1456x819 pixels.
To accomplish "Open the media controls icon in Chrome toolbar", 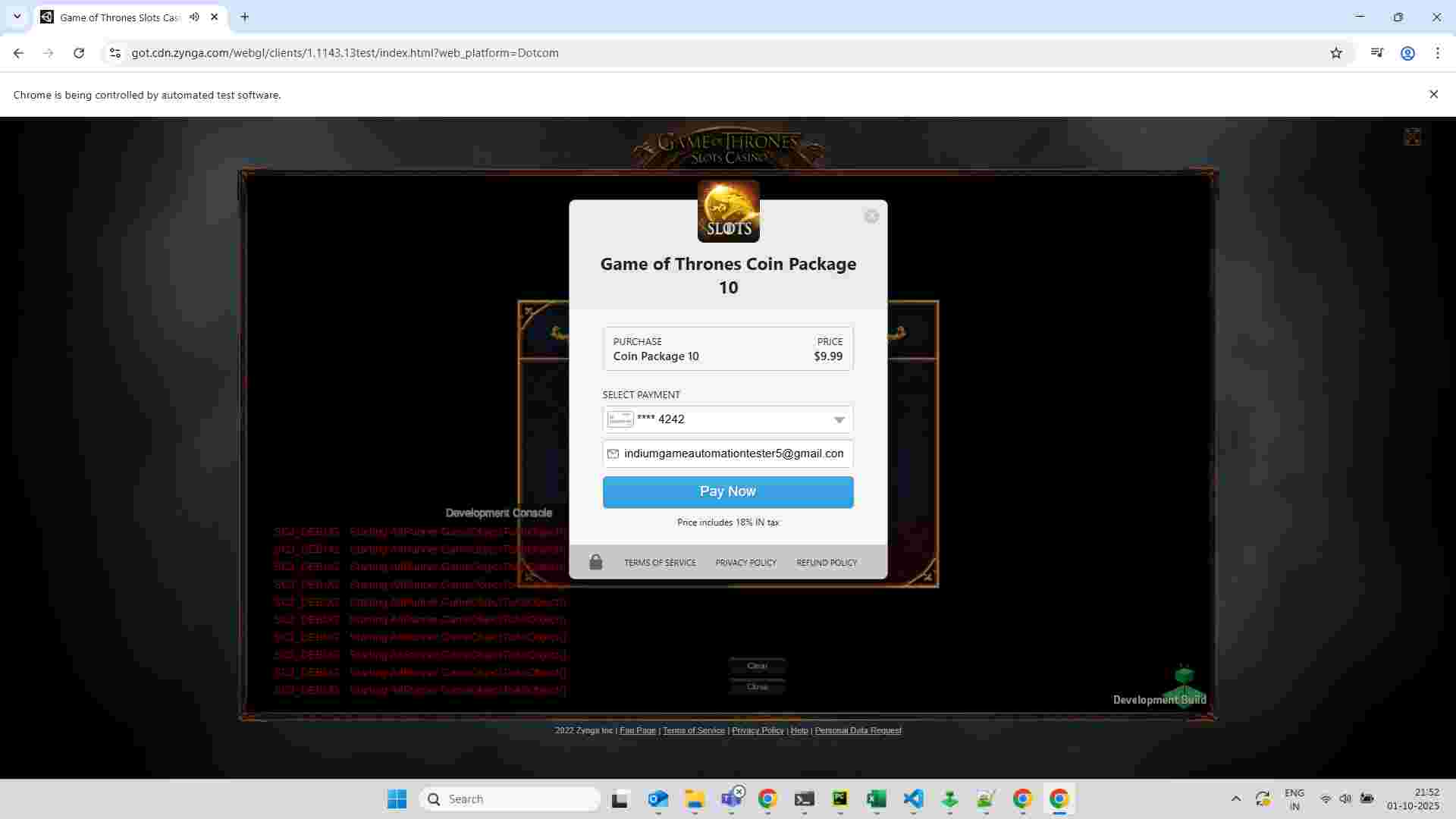I will pyautogui.click(x=1376, y=53).
